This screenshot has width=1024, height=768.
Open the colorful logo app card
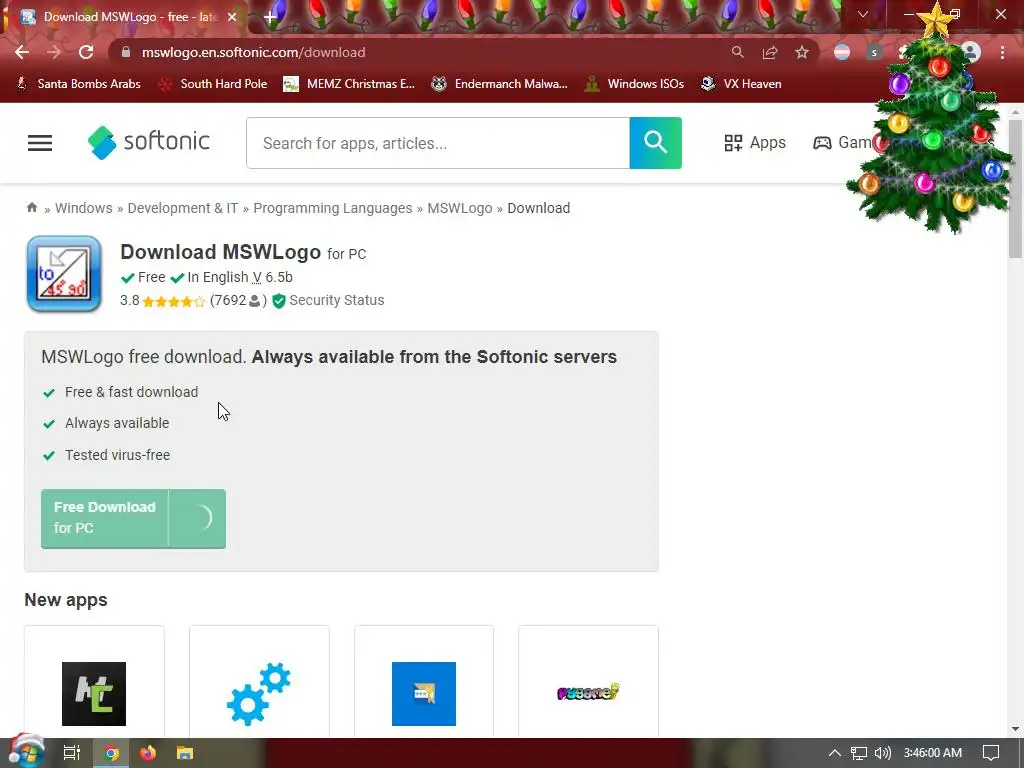click(588, 682)
